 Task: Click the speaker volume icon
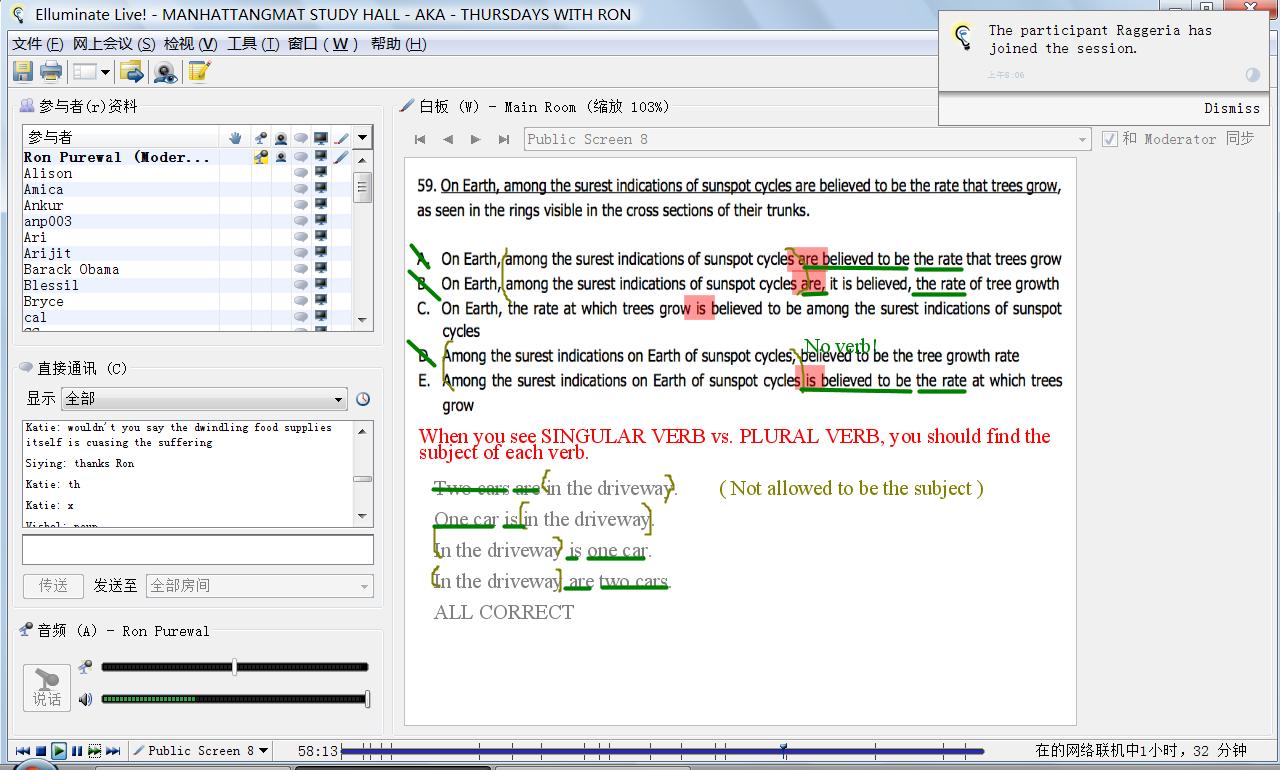86,699
